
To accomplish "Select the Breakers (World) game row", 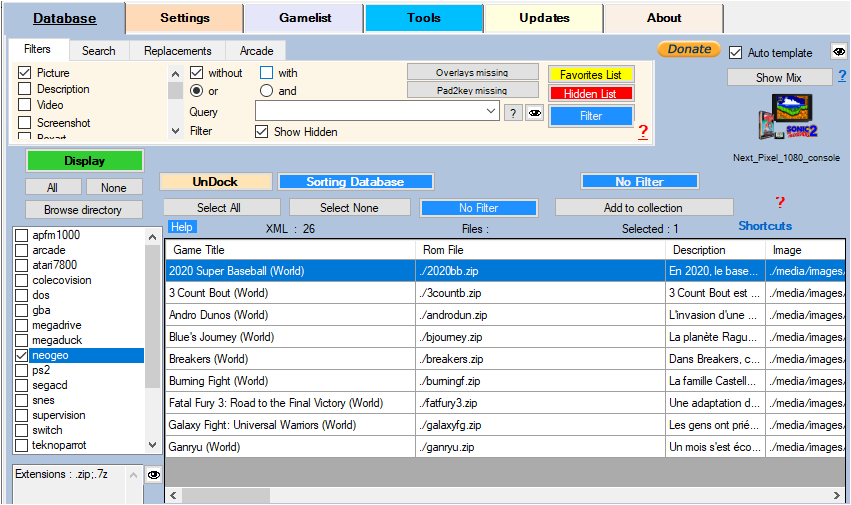I will pyautogui.click(x=290, y=359).
